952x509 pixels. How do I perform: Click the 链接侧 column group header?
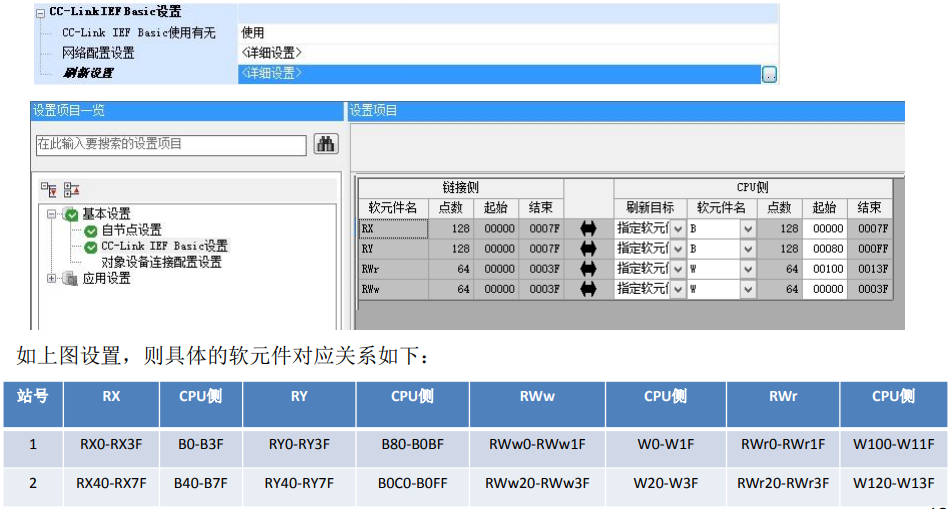461,188
